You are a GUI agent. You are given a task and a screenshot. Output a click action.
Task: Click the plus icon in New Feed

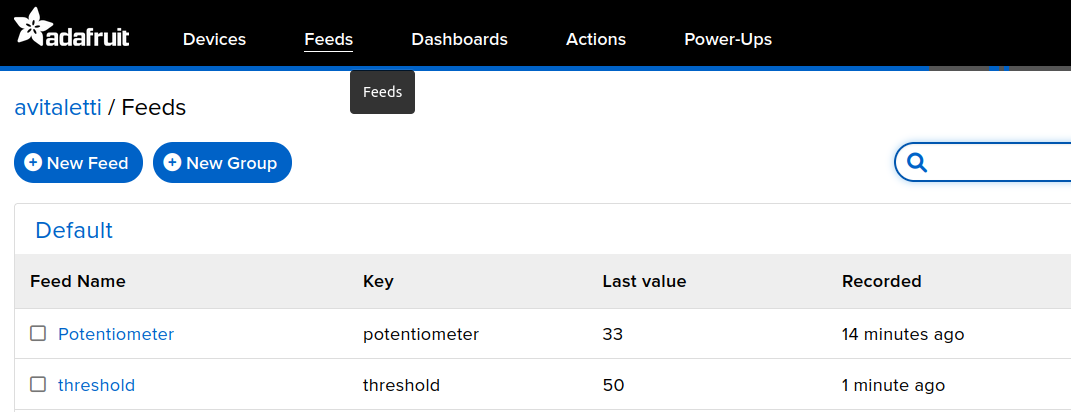click(x=33, y=162)
